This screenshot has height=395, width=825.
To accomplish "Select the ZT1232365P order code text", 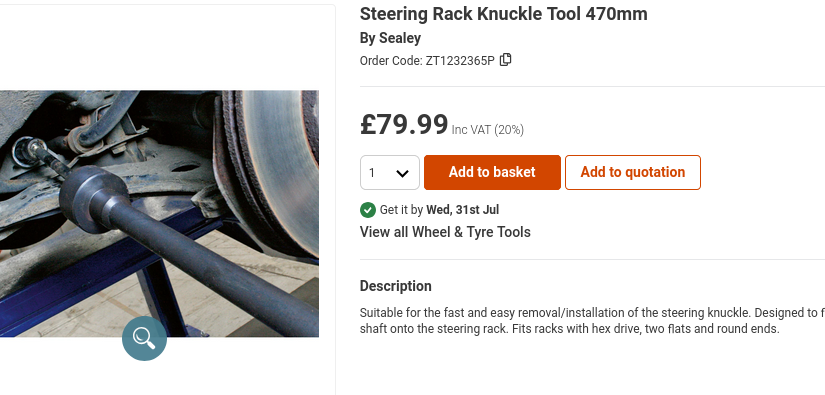I will pos(460,61).
